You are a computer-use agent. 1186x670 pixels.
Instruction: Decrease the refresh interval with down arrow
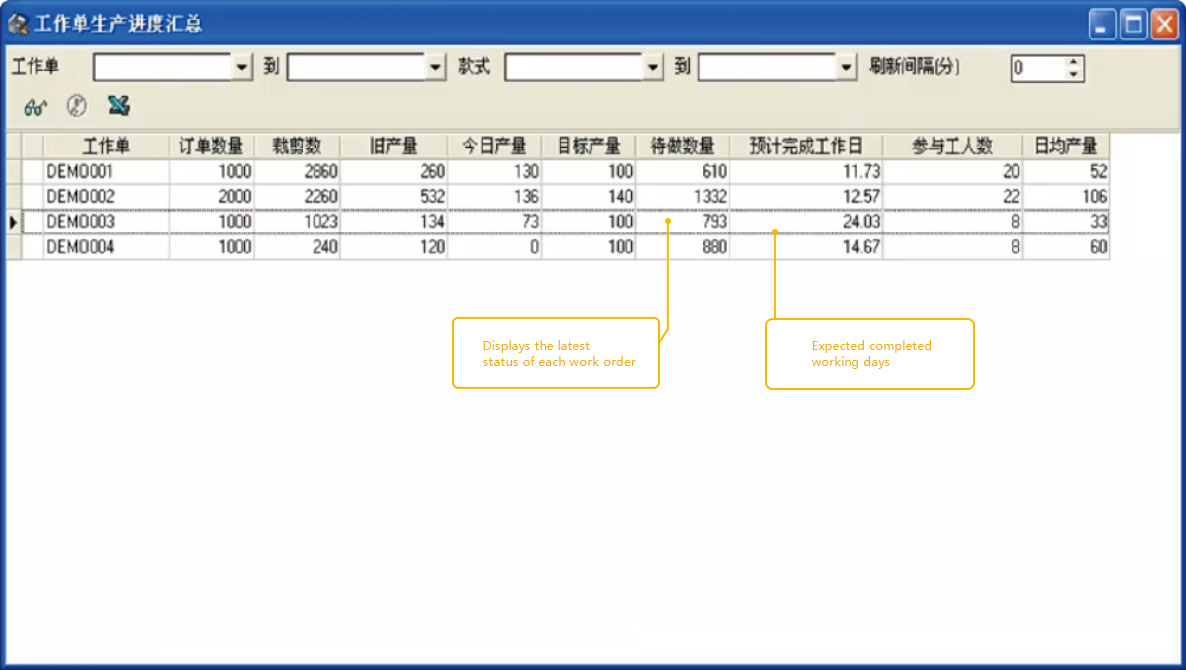pos(1074,75)
